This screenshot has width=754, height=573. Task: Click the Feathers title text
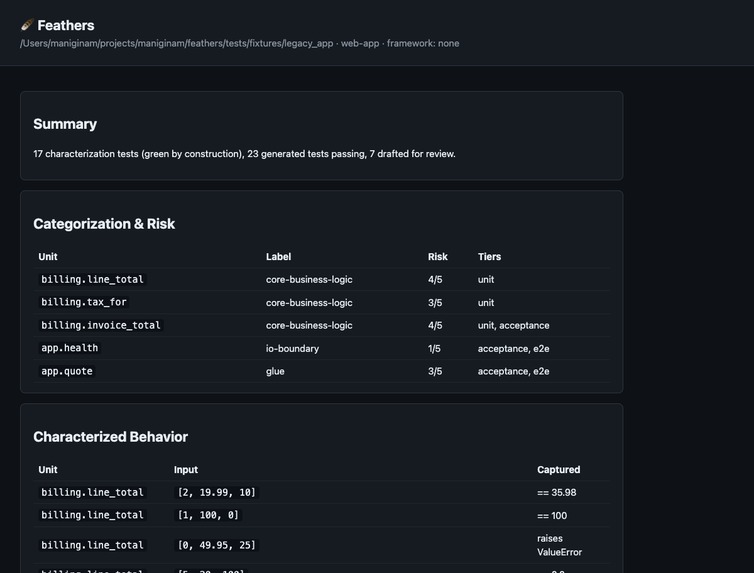click(x=66, y=25)
